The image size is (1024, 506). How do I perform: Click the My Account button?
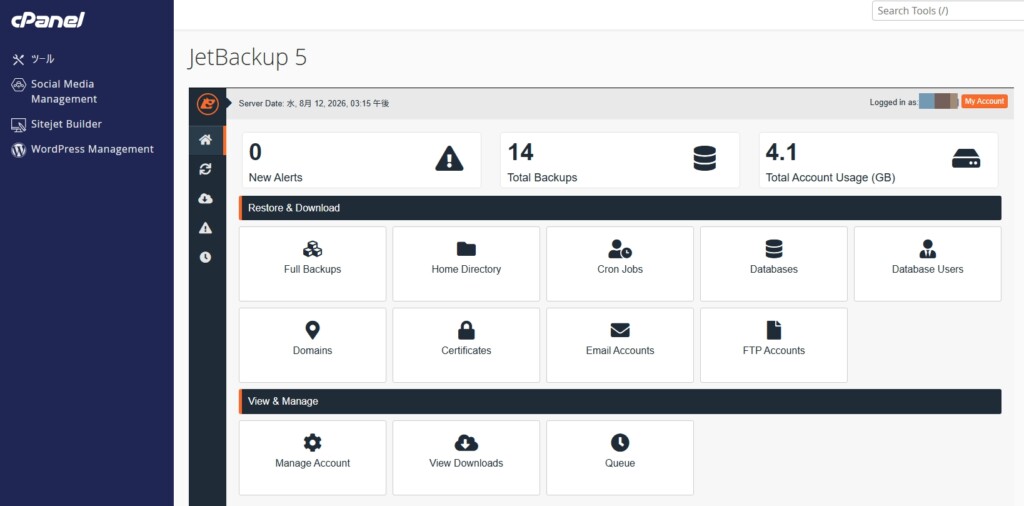(984, 101)
